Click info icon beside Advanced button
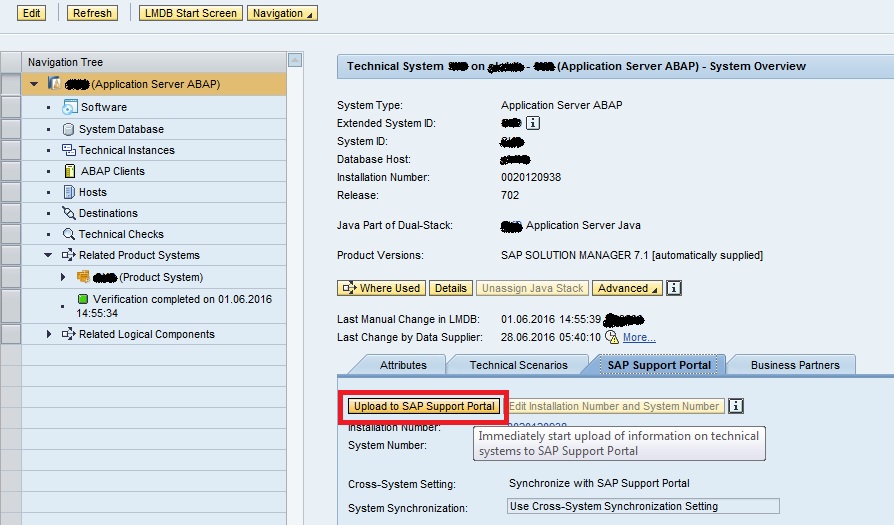This screenshot has width=894, height=525. 674,288
